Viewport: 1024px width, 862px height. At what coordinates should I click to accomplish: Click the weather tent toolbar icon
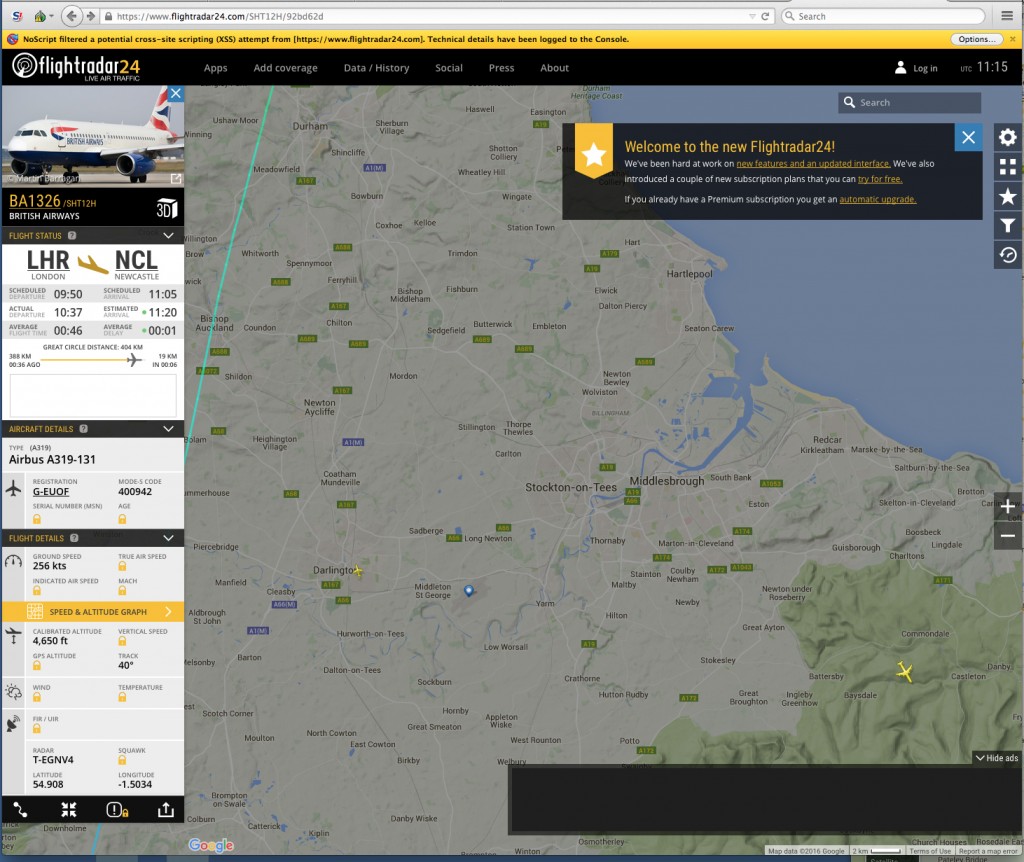(40, 16)
